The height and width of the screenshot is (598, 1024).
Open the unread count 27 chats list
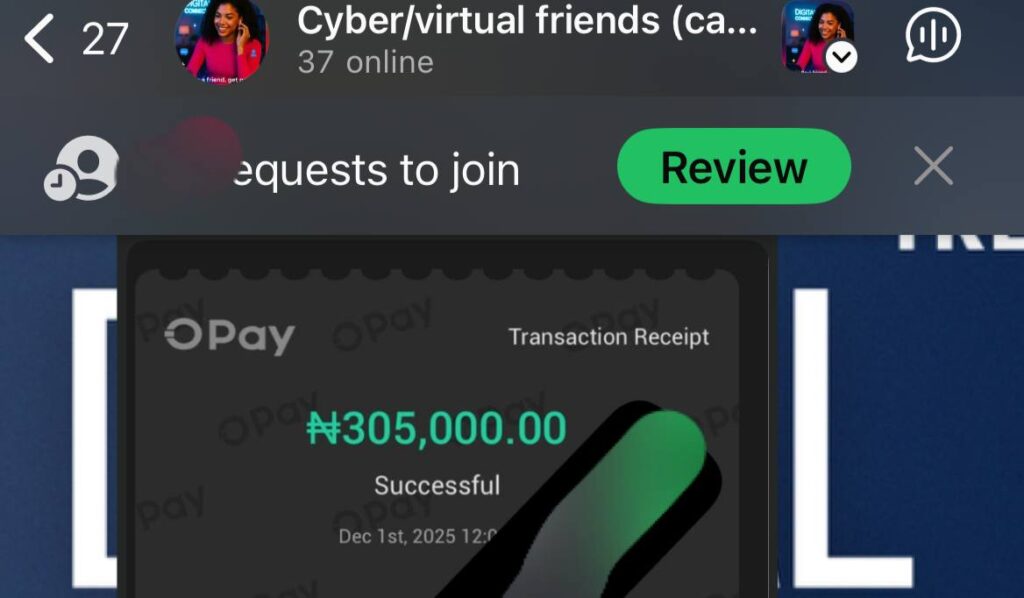[x=104, y=40]
